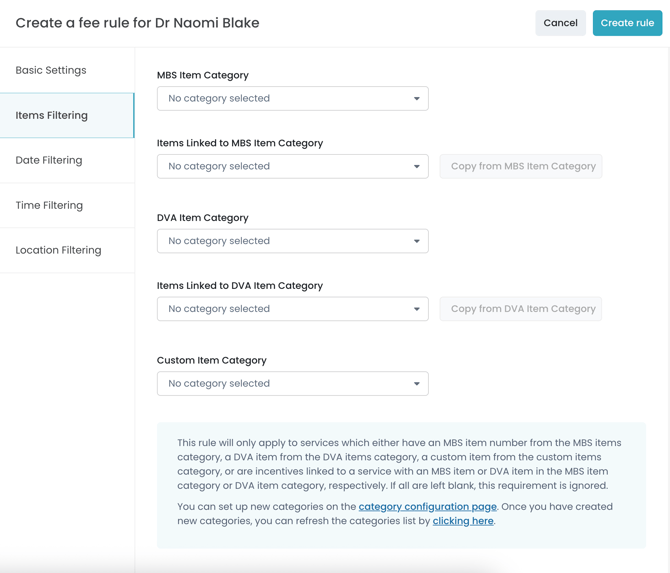Go to the Time Filtering tab

(x=49, y=205)
